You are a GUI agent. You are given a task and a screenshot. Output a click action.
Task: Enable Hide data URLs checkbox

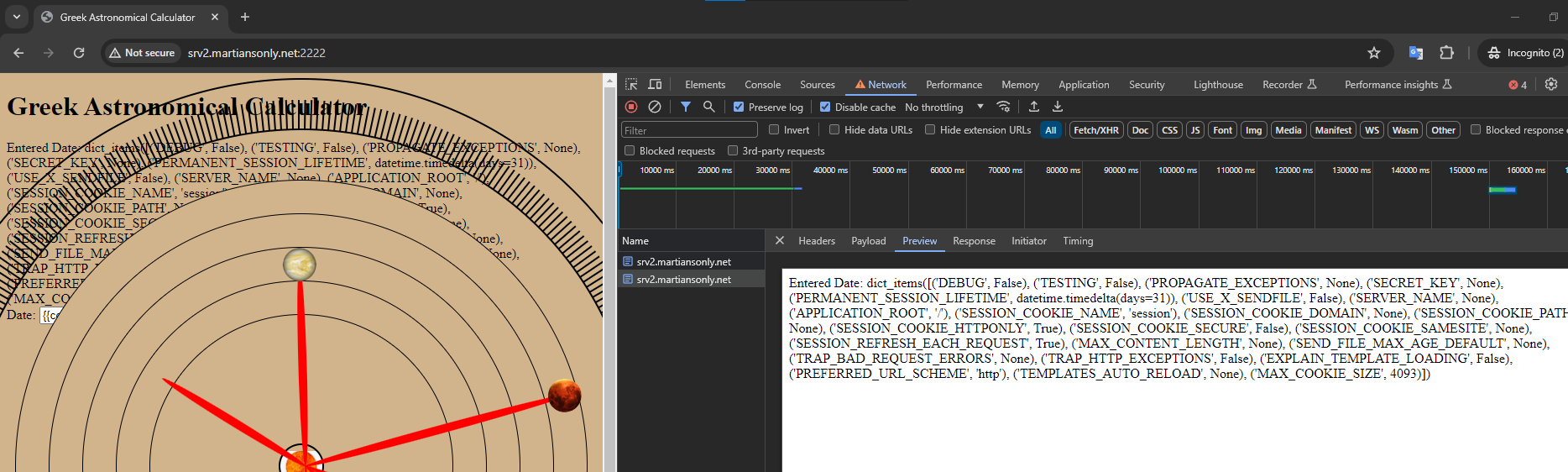tap(834, 129)
